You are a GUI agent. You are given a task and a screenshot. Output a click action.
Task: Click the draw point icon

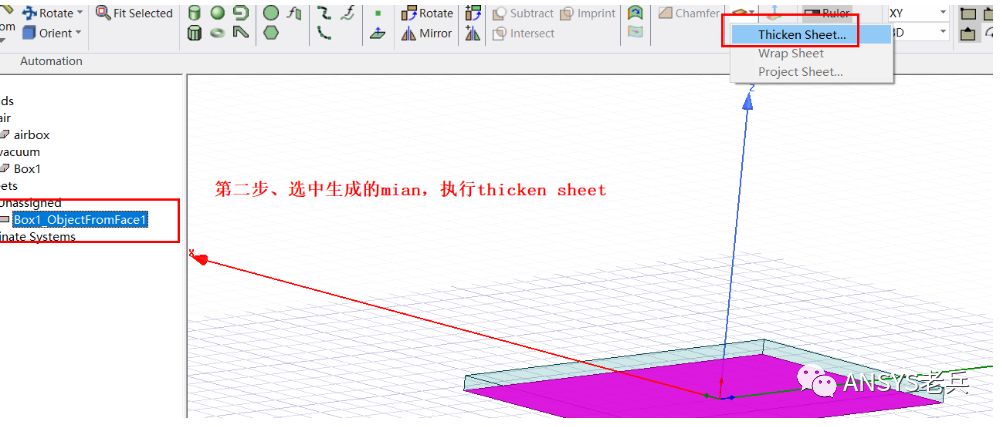[x=378, y=13]
